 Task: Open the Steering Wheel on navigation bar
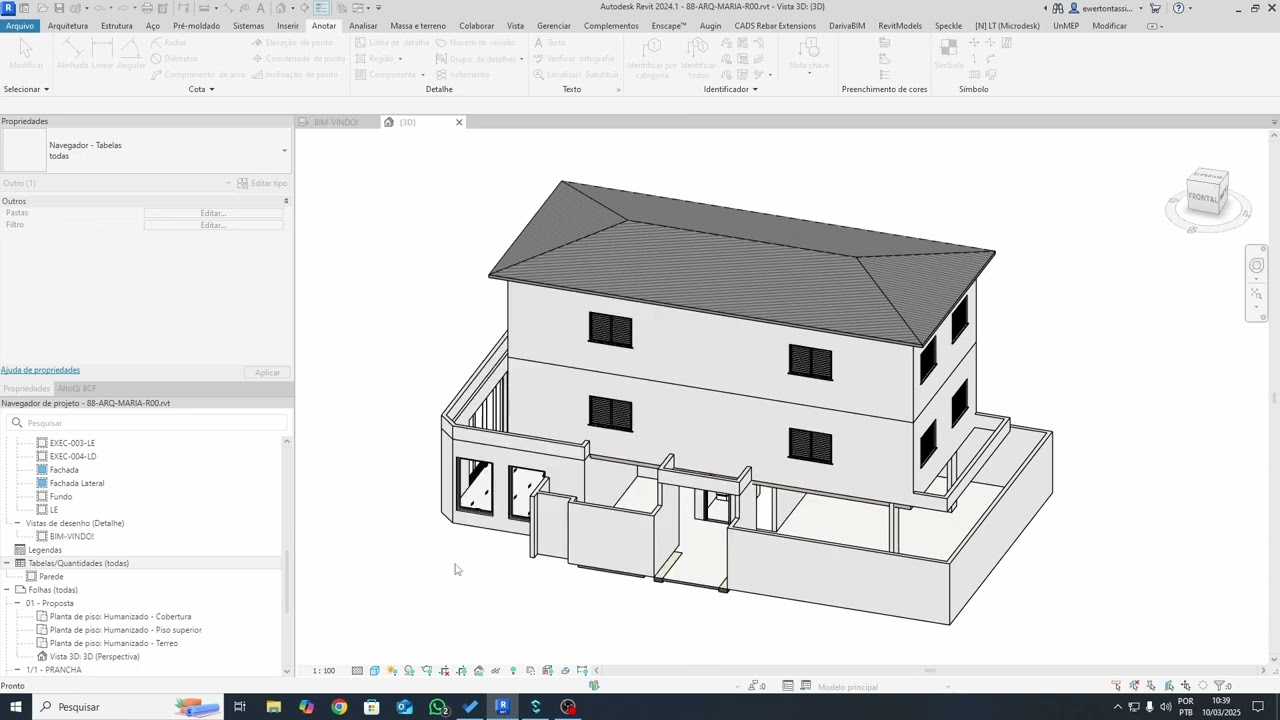pyautogui.click(x=1256, y=265)
